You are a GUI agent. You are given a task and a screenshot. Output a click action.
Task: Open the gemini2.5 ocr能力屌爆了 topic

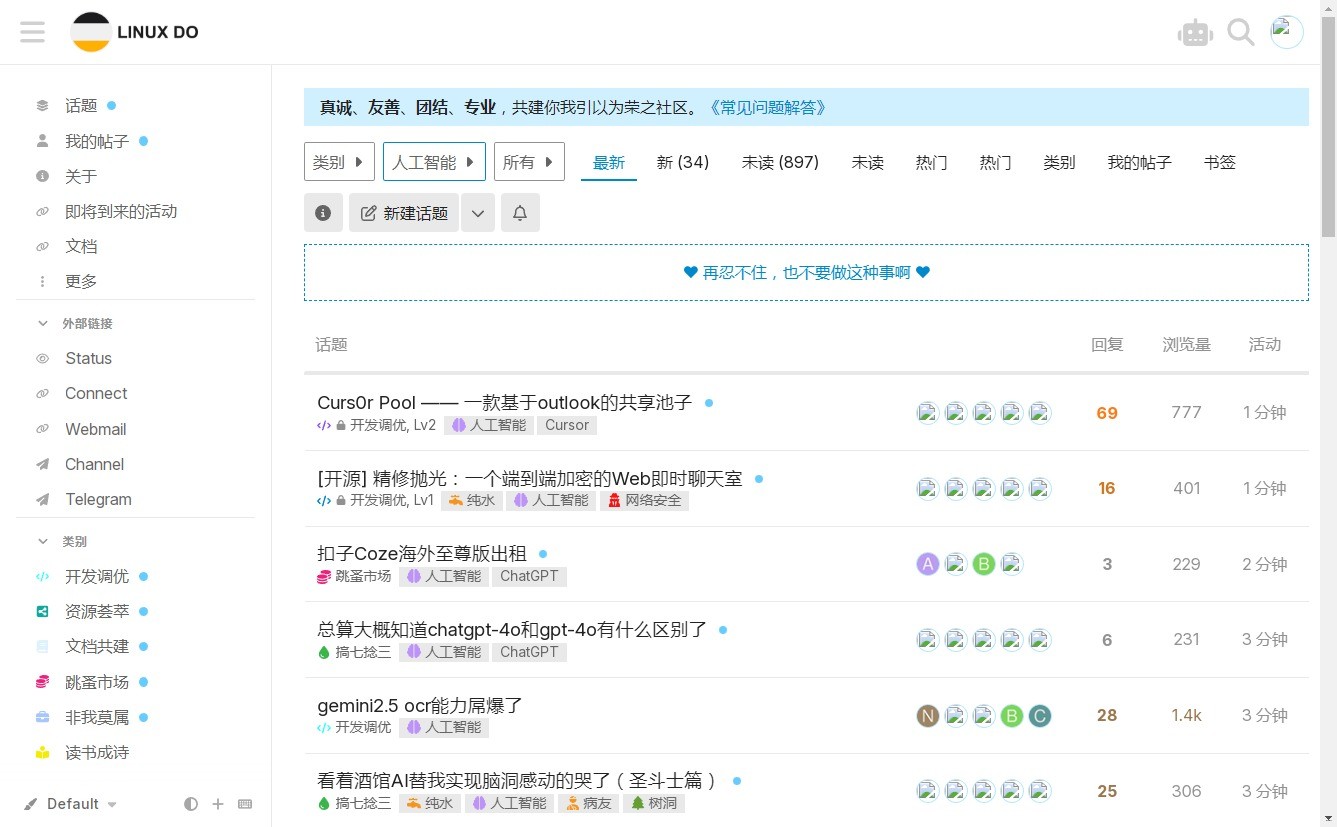point(420,705)
